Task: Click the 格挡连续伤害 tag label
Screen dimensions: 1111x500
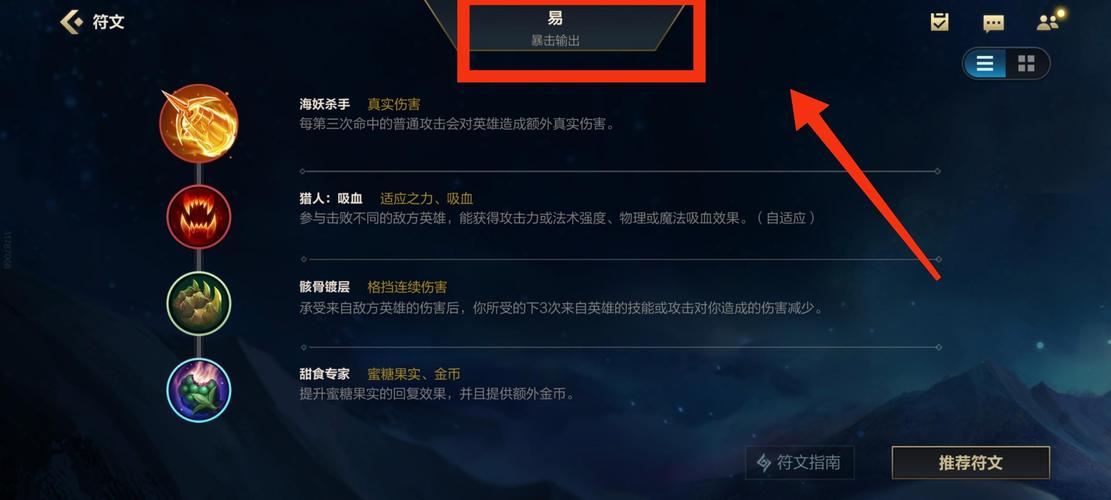Action: pyautogui.click(x=407, y=287)
